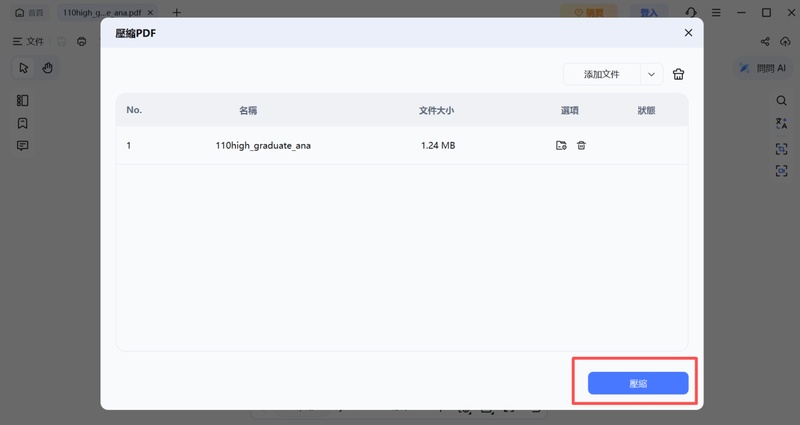This screenshot has height=425, width=800.
Task: Click the 添加文件 add file button
Action: point(601,74)
